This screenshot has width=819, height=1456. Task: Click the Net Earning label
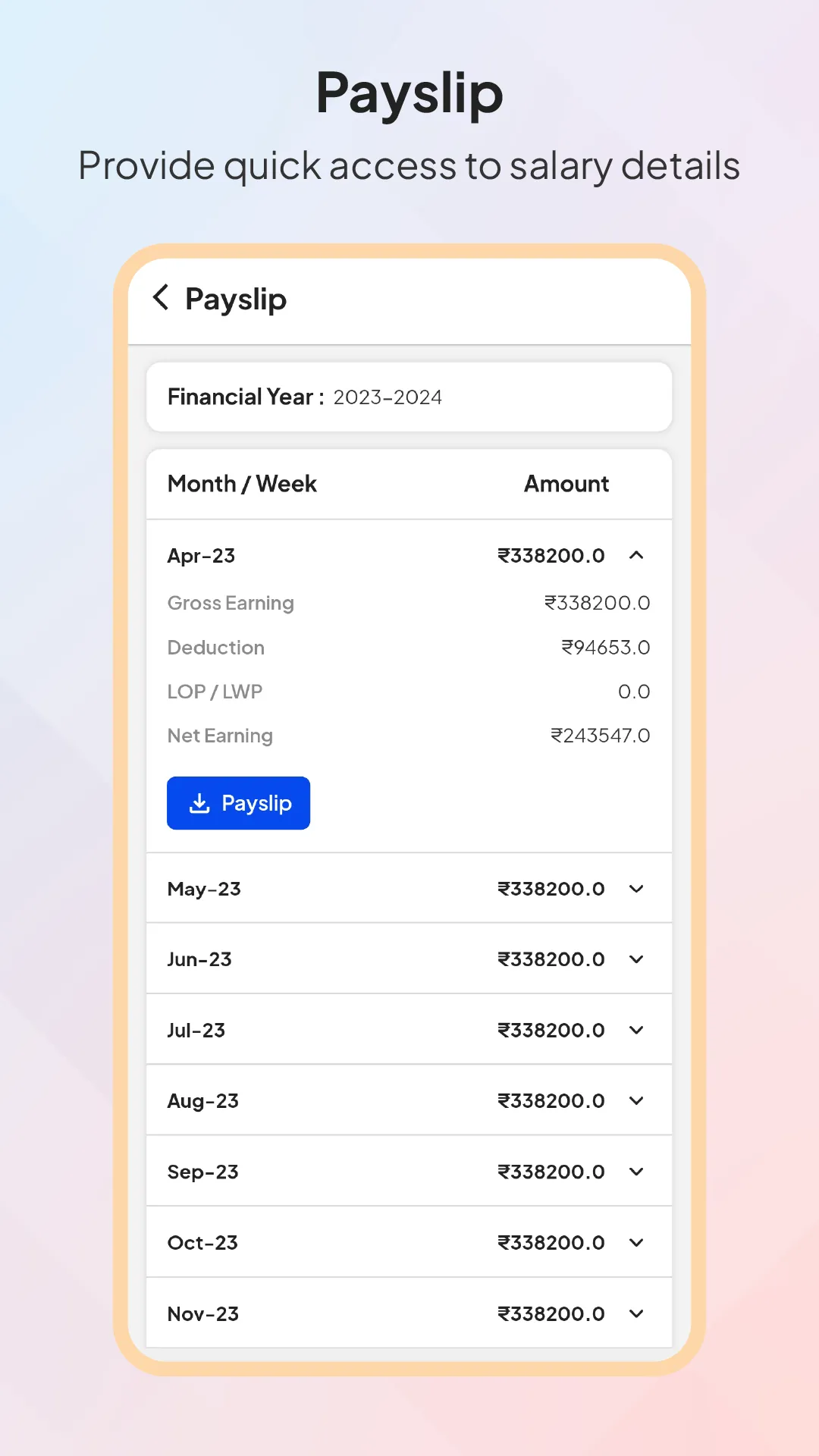(x=219, y=735)
